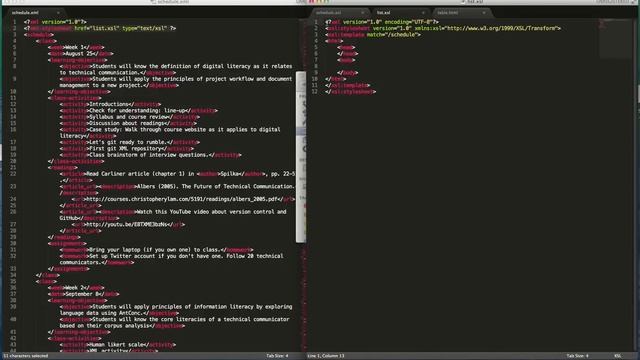Close the table.html tab
640x360 pixels.
point(484,13)
